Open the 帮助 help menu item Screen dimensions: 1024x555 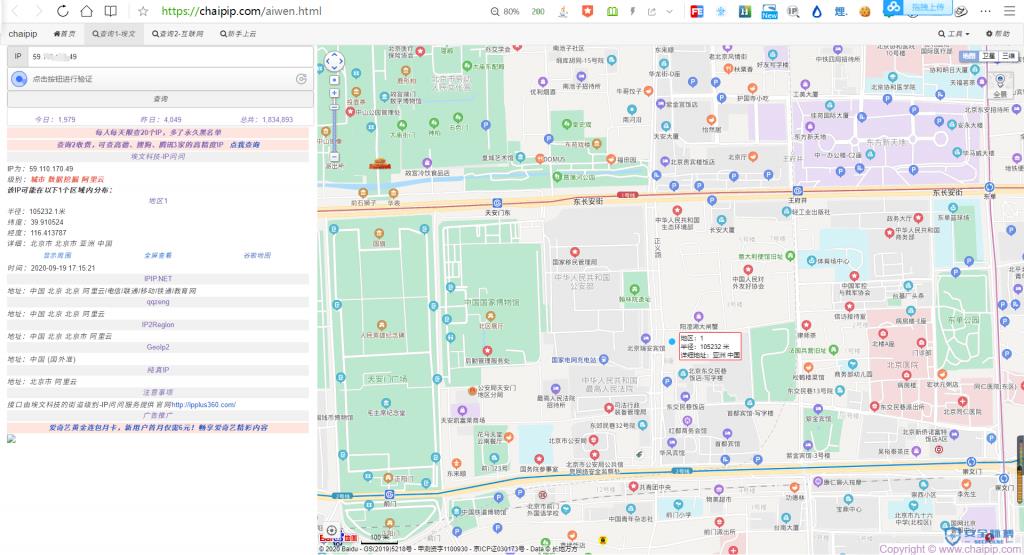tap(998, 34)
